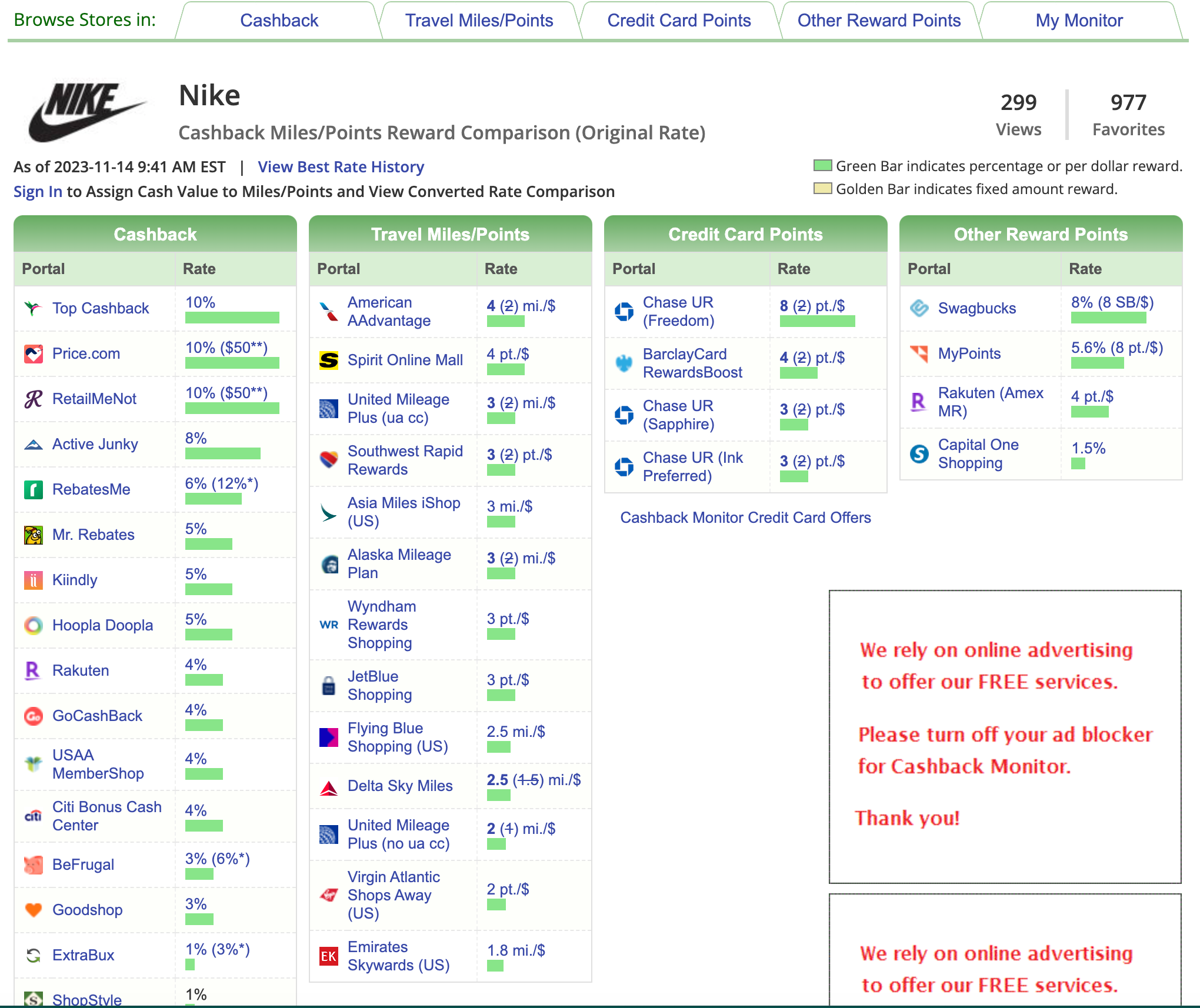Click the 3% (6%*) BeFrugal rate
1200x1008 pixels.
218,859
